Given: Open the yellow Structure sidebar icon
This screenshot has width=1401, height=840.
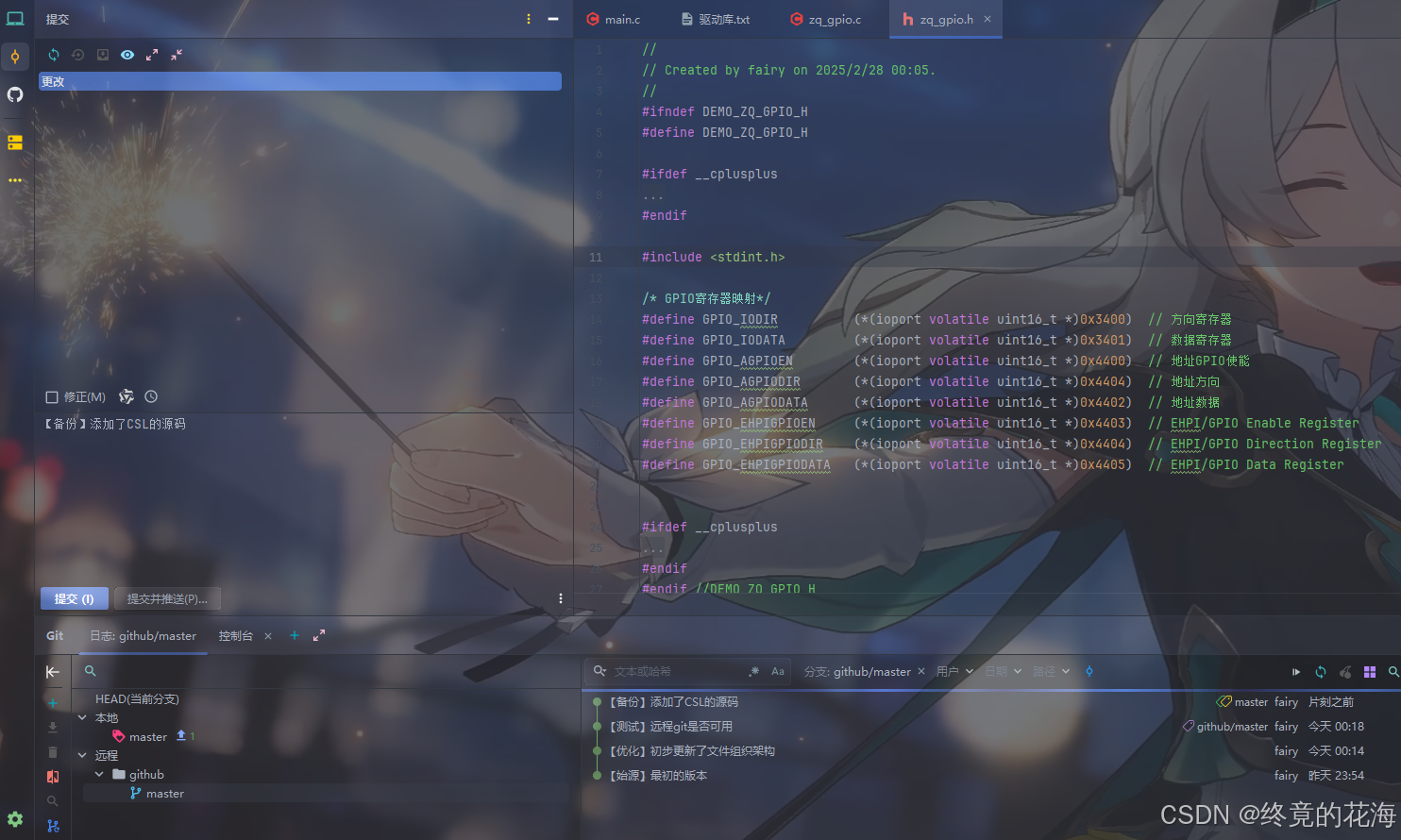Looking at the screenshot, I should 15,143.
